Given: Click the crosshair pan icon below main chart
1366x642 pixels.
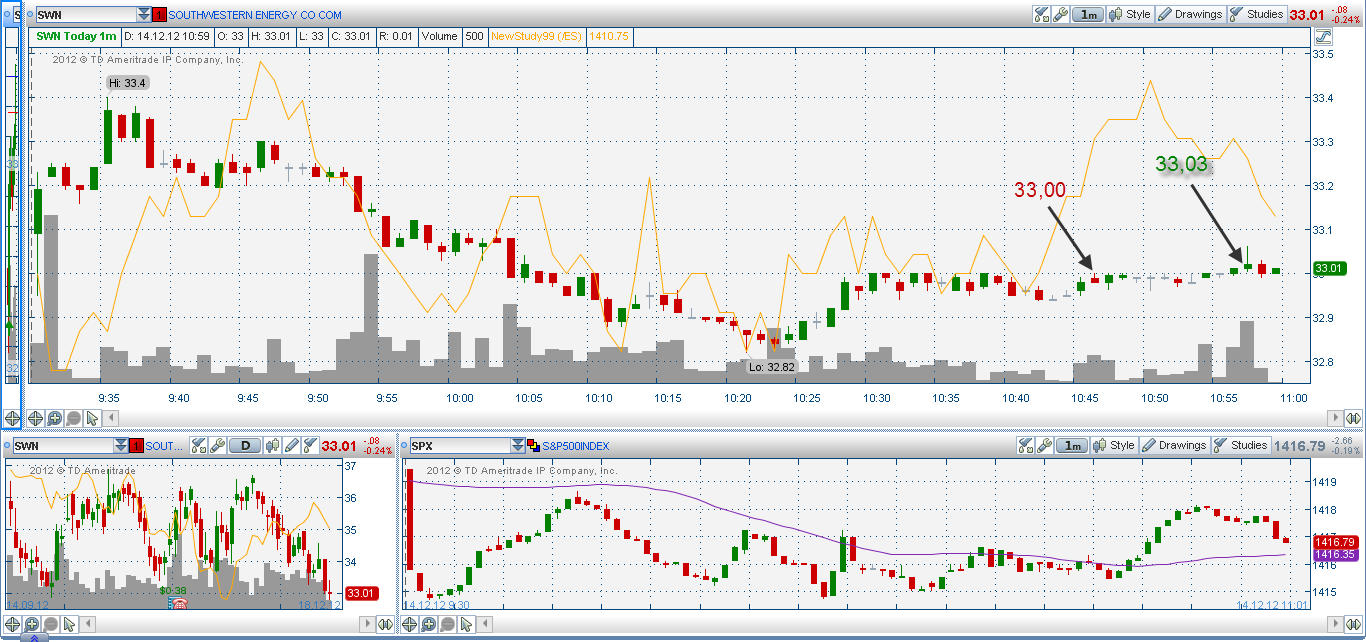Looking at the screenshot, I should 36,417.
